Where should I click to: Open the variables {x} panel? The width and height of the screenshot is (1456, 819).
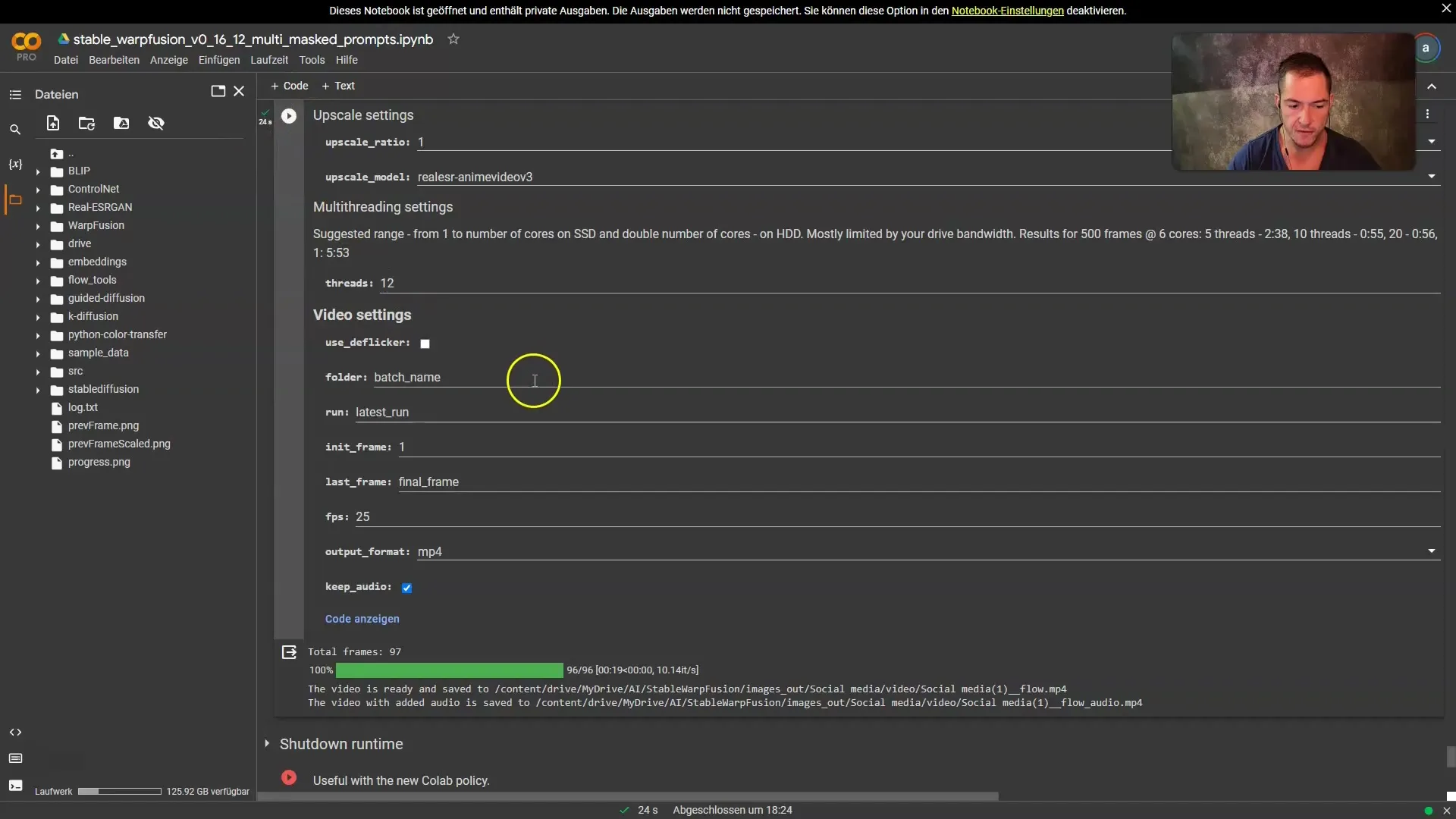coord(15,165)
